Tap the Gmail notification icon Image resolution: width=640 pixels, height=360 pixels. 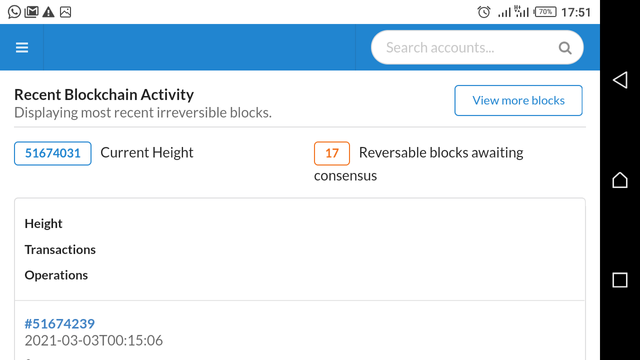(x=31, y=12)
